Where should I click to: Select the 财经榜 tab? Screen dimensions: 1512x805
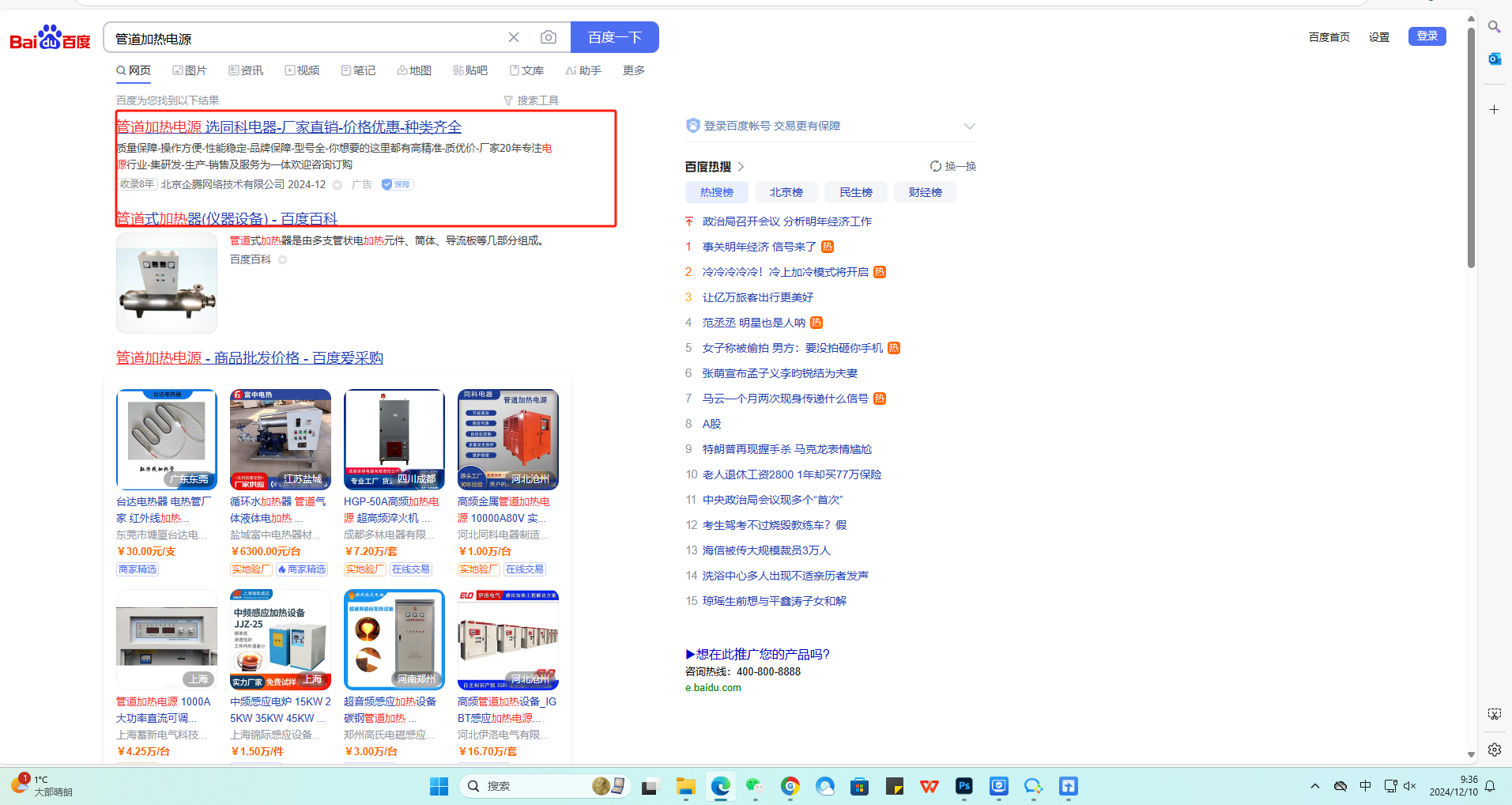[926, 192]
